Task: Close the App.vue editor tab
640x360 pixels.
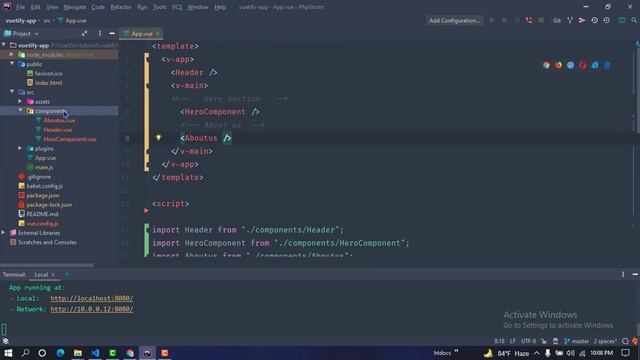Action: tap(158, 33)
